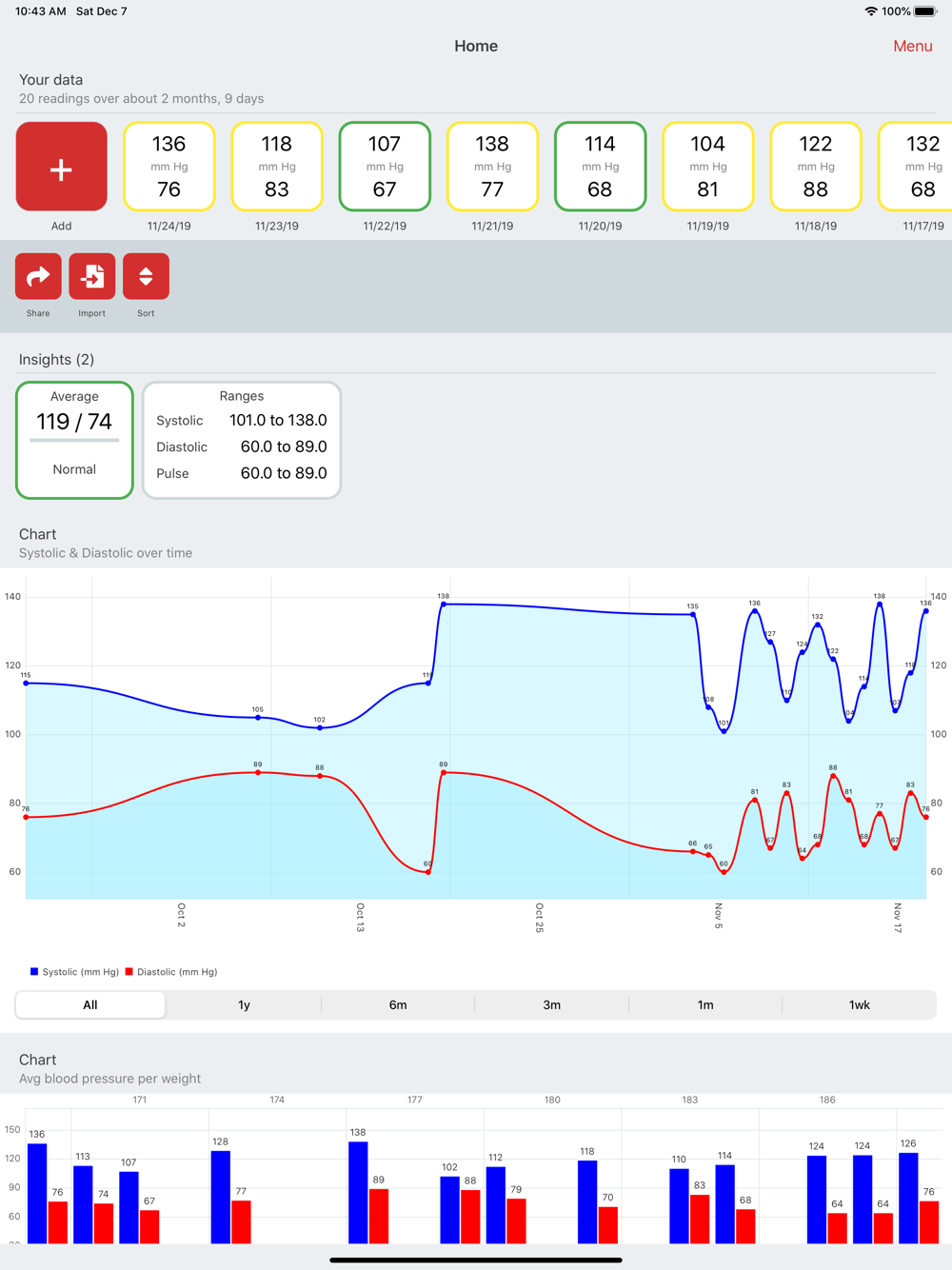The image size is (952, 1270).
Task: Tap the Insights (2) section heading
Action: [x=57, y=359]
